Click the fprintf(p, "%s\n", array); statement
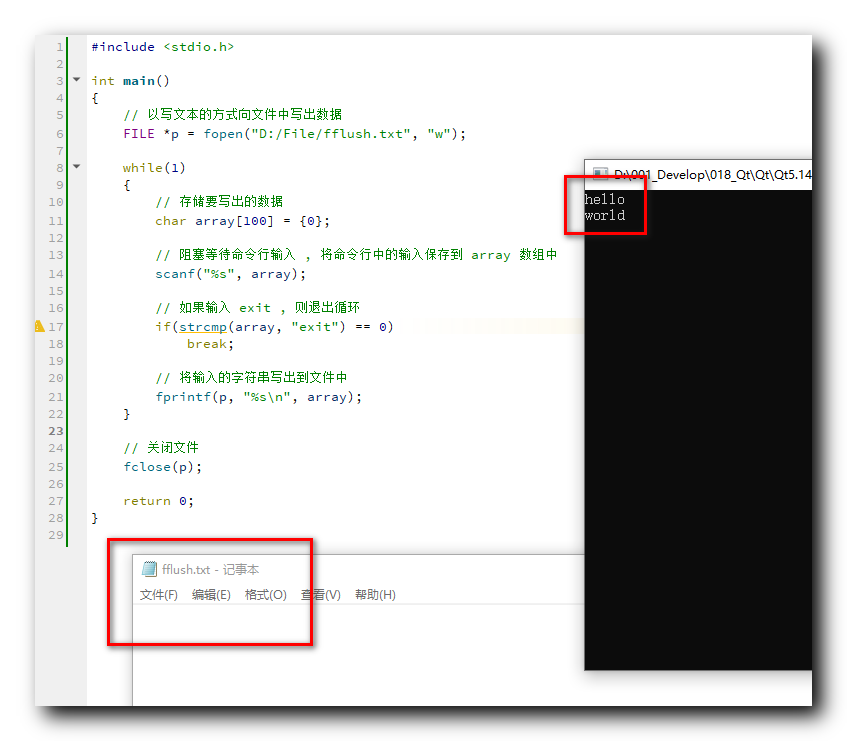Screen dimensions: 847x741 tap(259, 397)
